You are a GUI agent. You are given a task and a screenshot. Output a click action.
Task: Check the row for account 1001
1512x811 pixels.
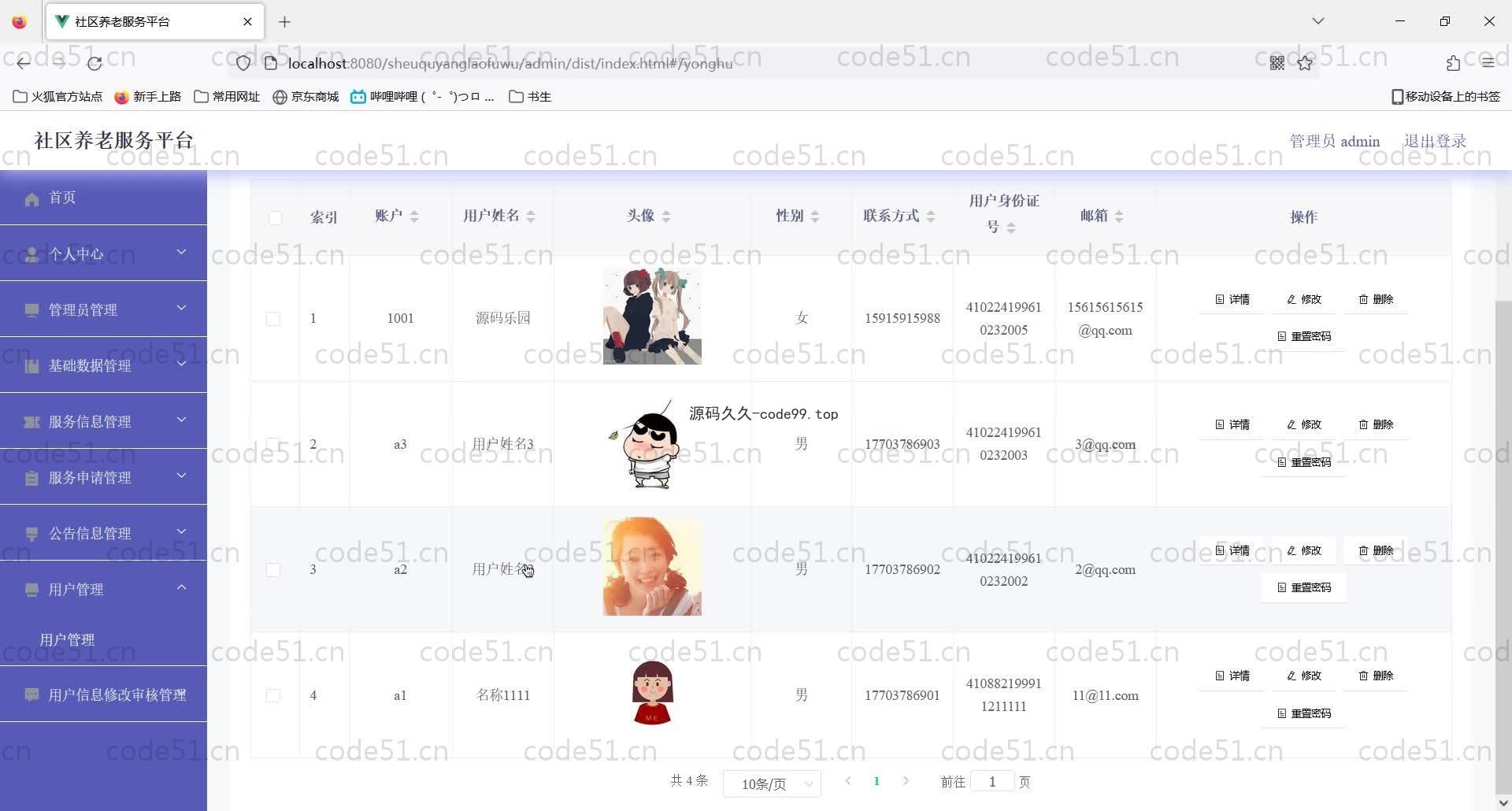pyautogui.click(x=273, y=319)
